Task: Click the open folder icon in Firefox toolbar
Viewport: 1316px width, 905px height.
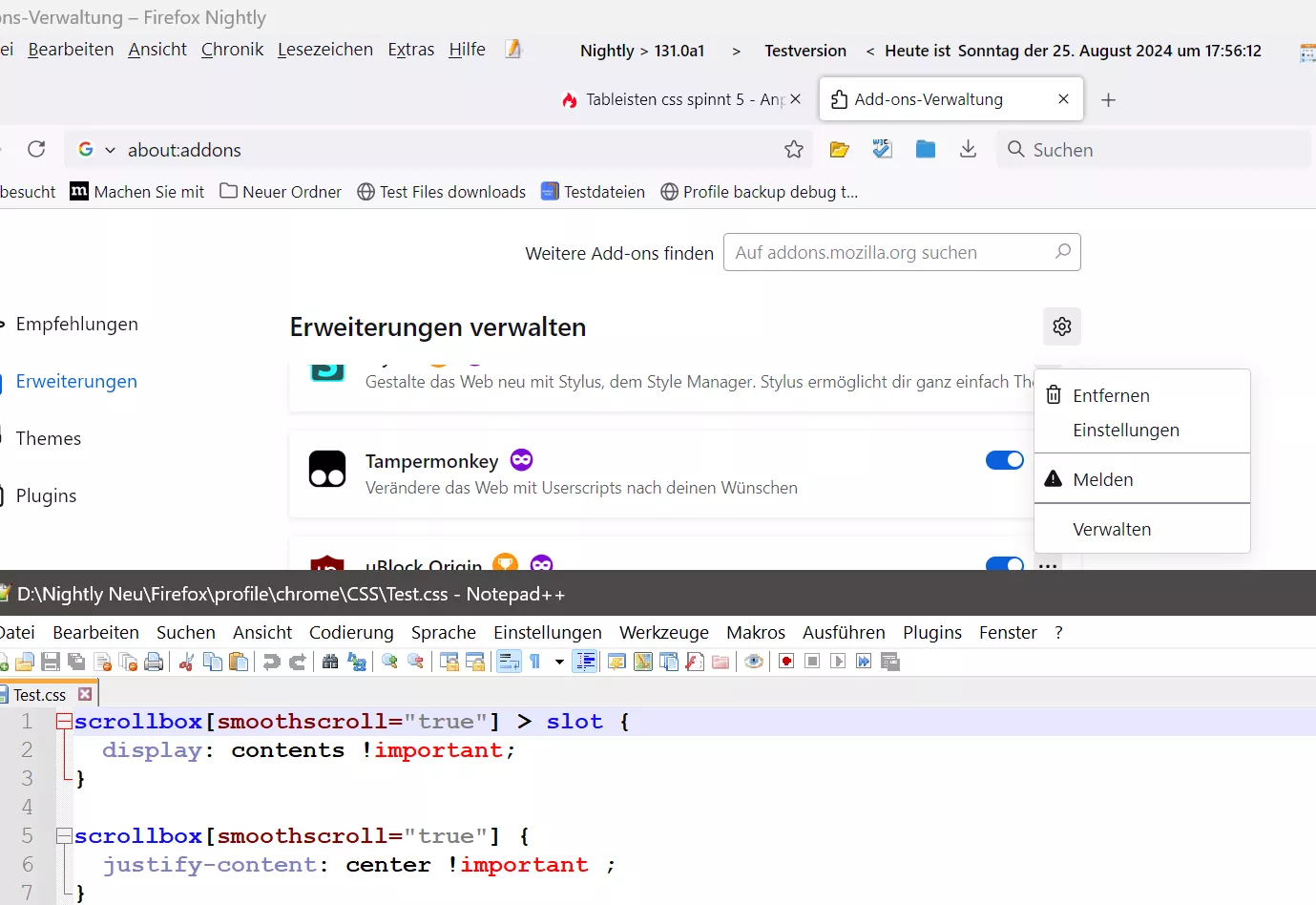Action: pos(840,149)
